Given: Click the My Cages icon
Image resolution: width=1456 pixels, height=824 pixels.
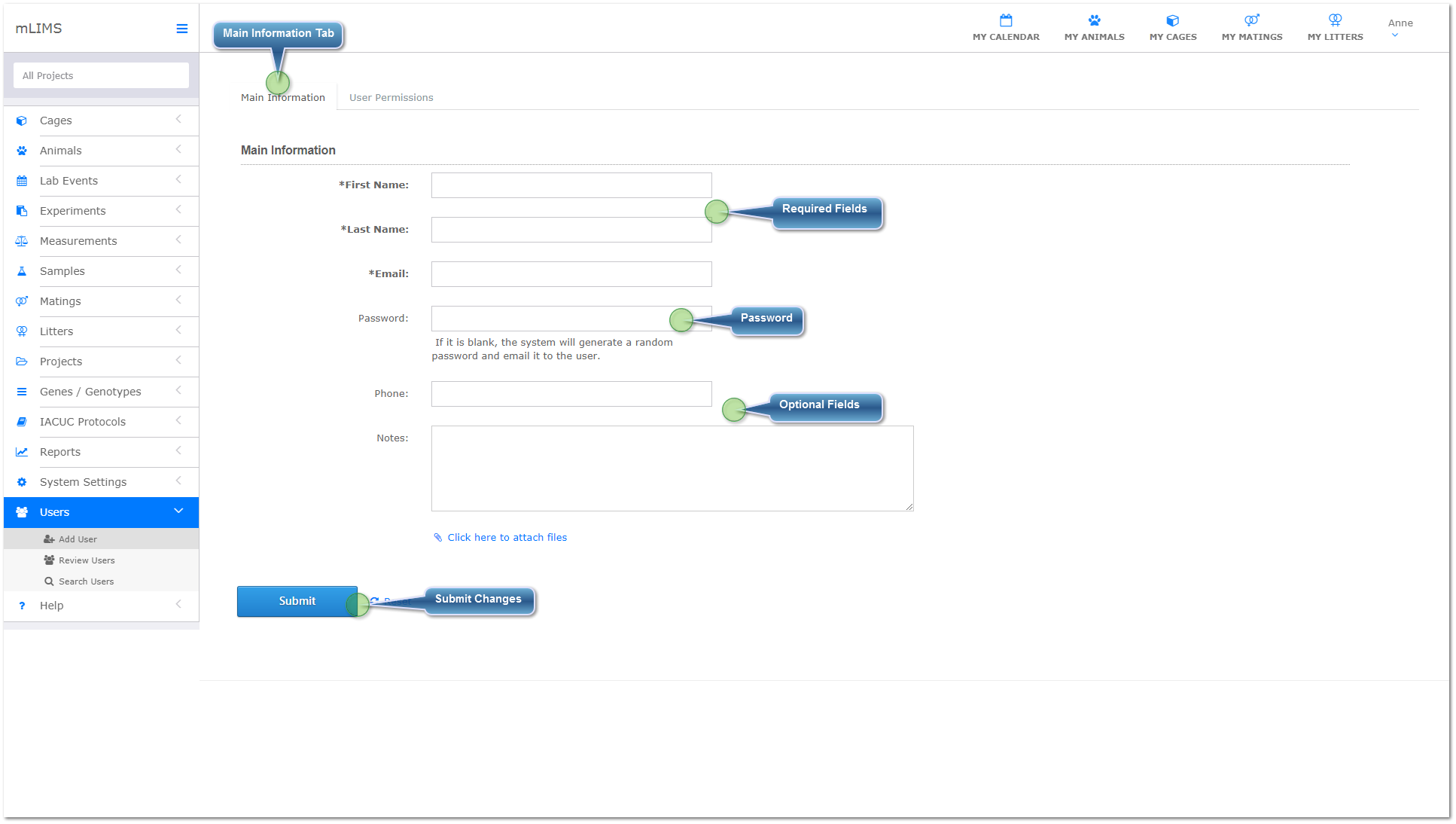Looking at the screenshot, I should click(x=1173, y=21).
